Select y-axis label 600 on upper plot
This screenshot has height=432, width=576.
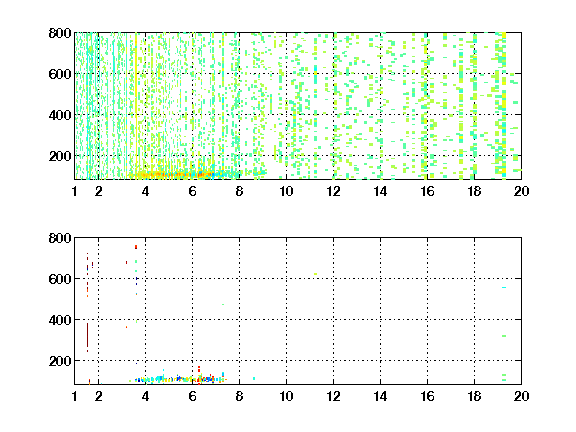tap(60, 74)
